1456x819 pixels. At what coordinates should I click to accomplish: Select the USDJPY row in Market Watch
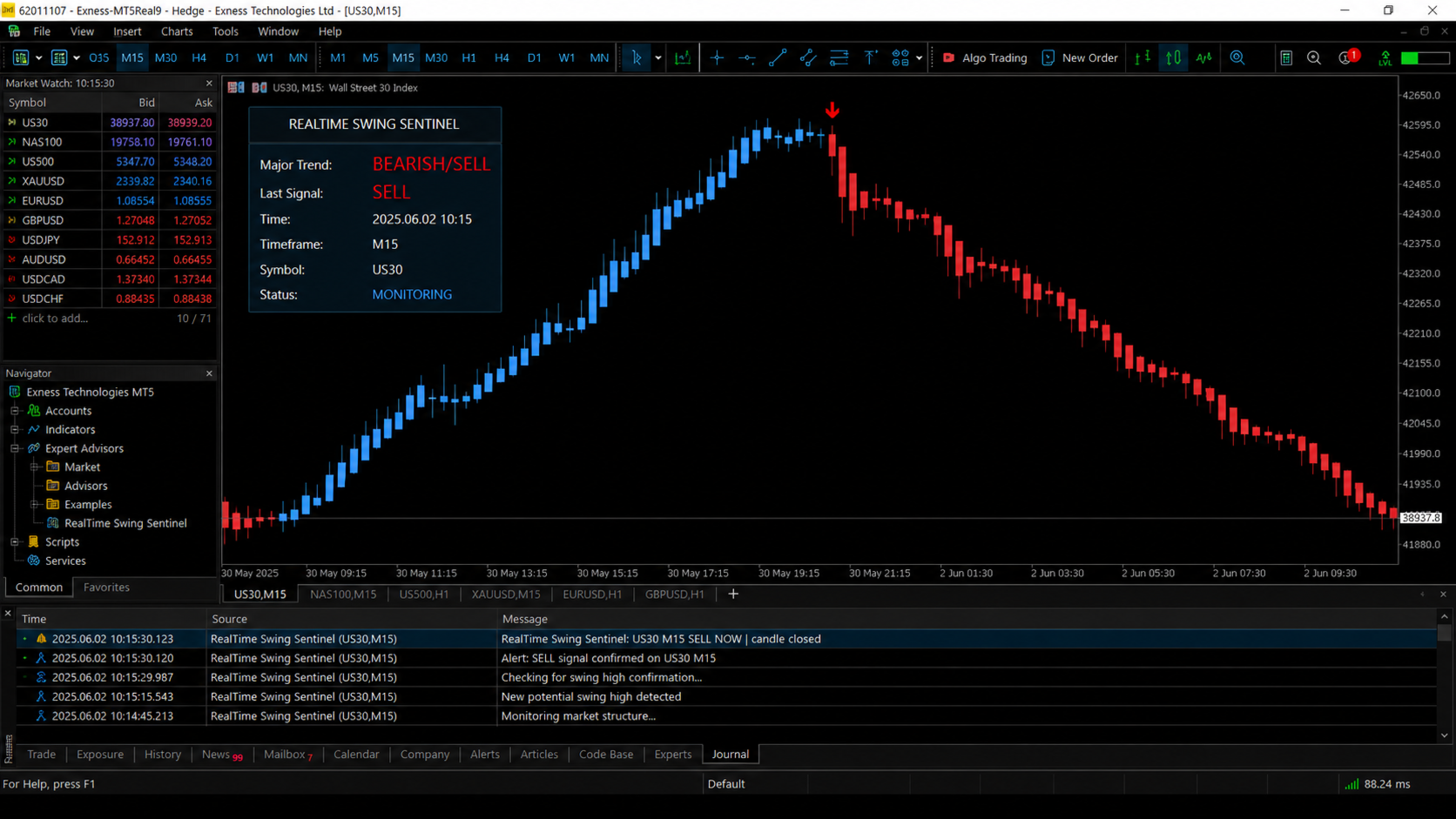110,240
